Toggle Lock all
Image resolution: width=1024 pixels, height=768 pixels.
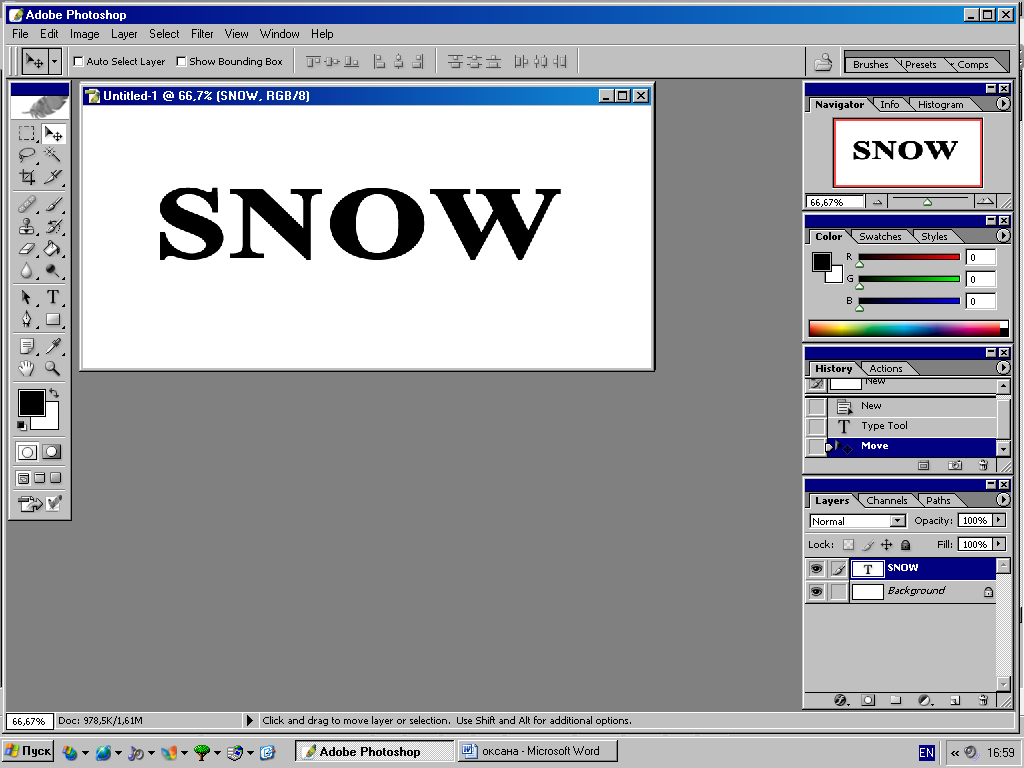coord(905,545)
